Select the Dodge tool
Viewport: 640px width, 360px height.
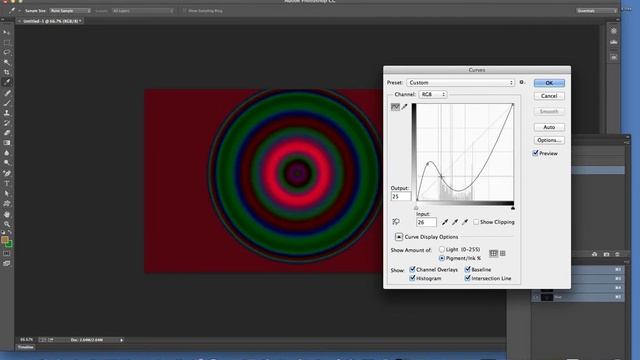(7, 163)
